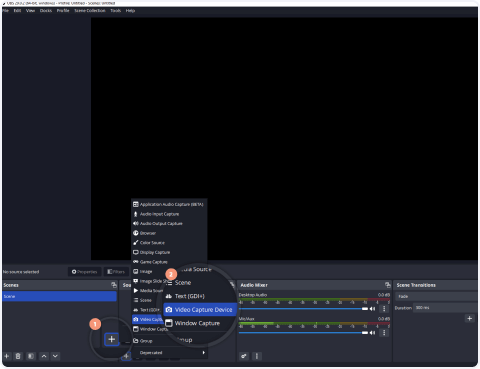
Task: Open scene filters icon in Scenes toolbar
Action: pos(31,356)
